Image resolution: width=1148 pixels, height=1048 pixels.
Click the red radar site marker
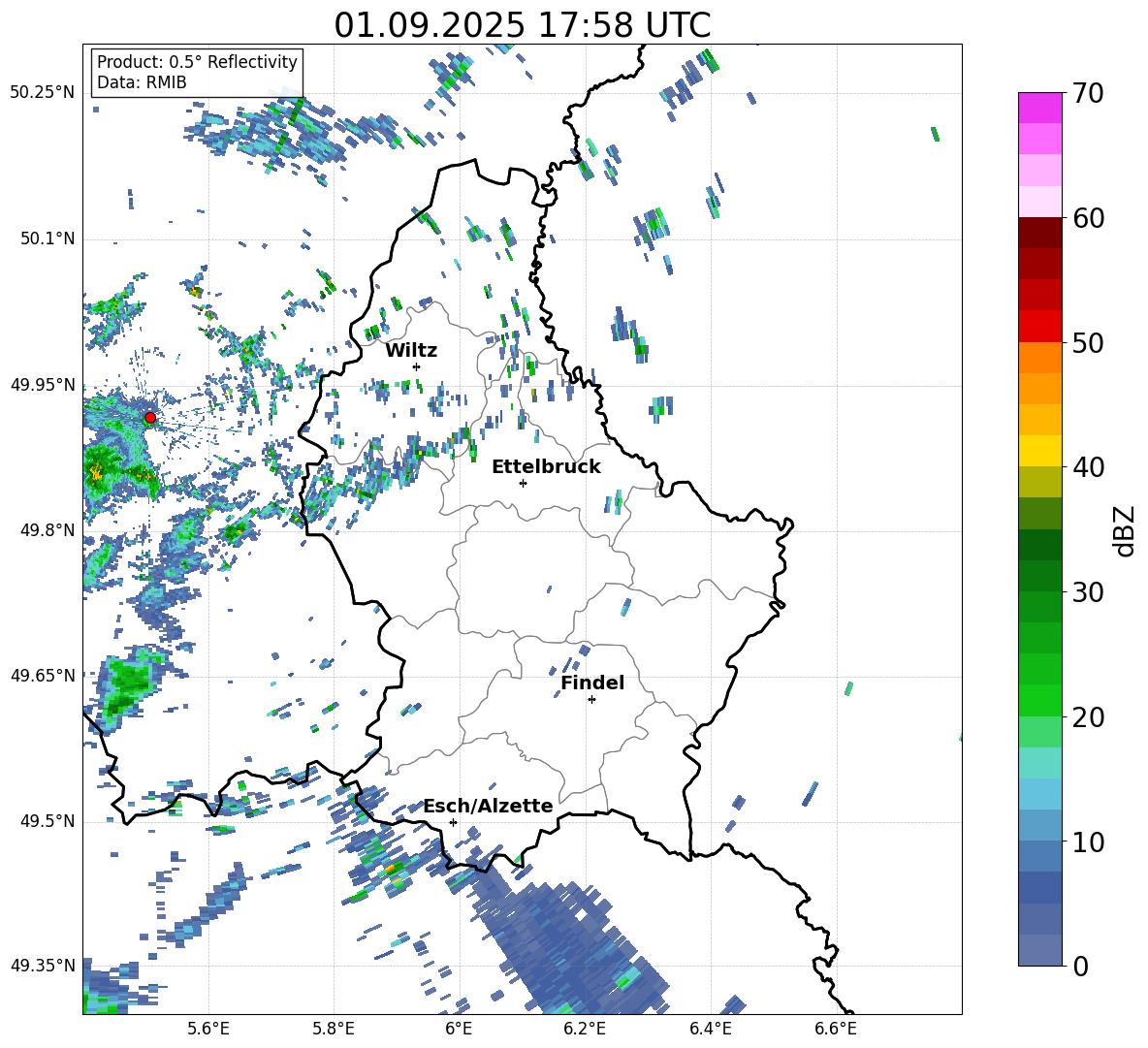click(x=150, y=418)
